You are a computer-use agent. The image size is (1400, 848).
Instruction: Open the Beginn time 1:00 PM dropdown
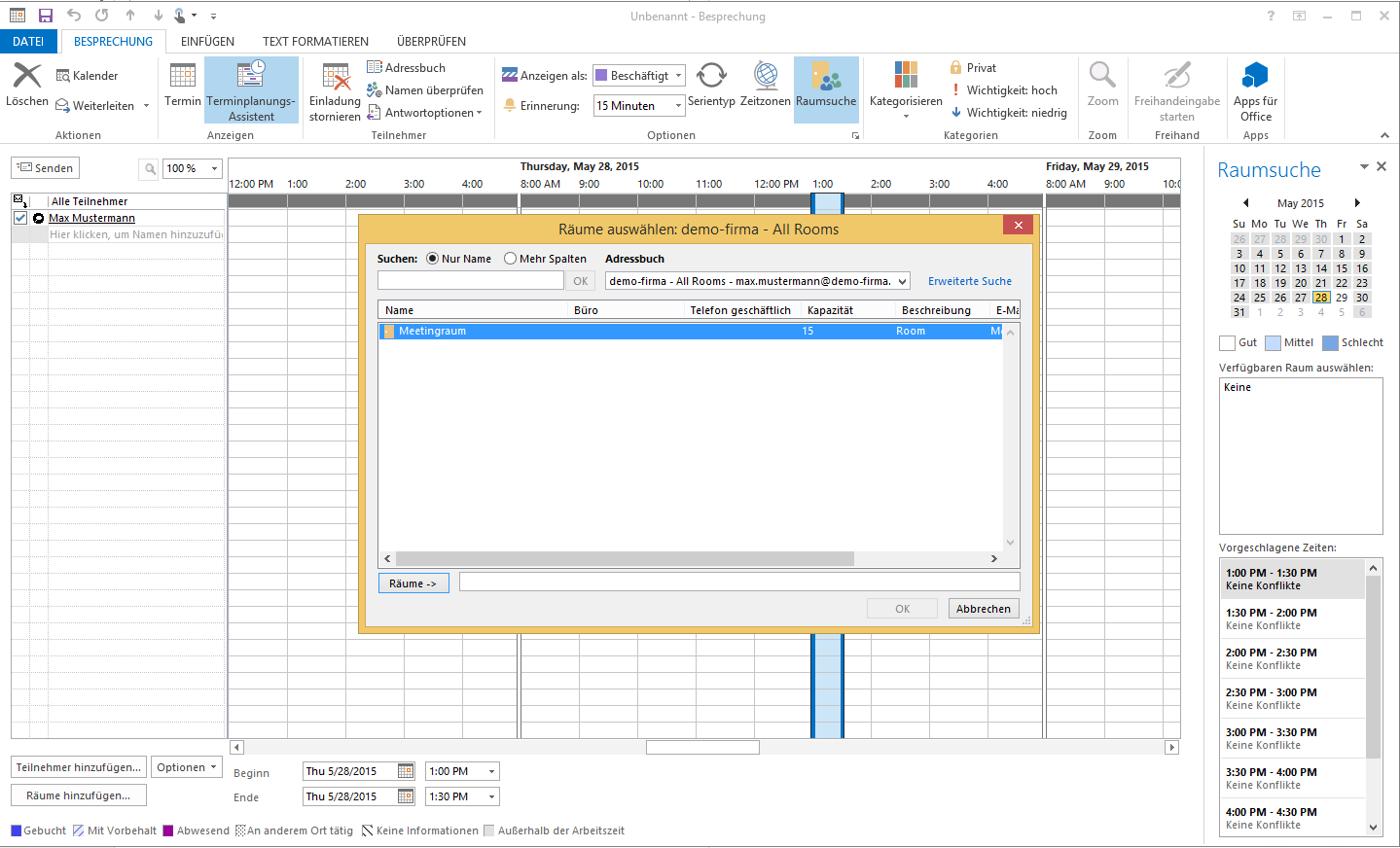pos(491,771)
